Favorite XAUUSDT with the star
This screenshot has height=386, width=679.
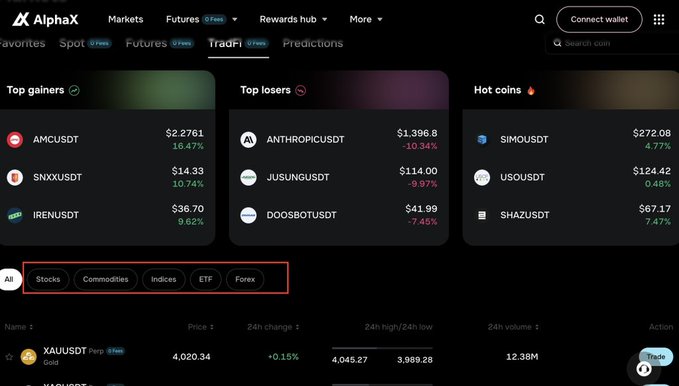[9, 357]
